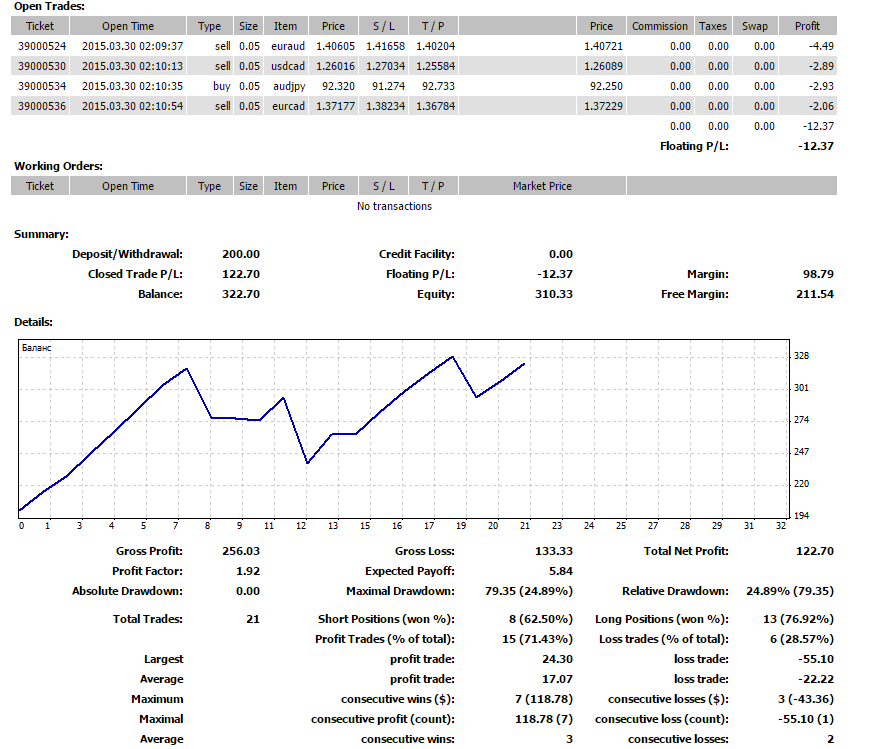Click the Gross Loss value 133.33
This screenshot has width=894, height=749.
(x=554, y=551)
